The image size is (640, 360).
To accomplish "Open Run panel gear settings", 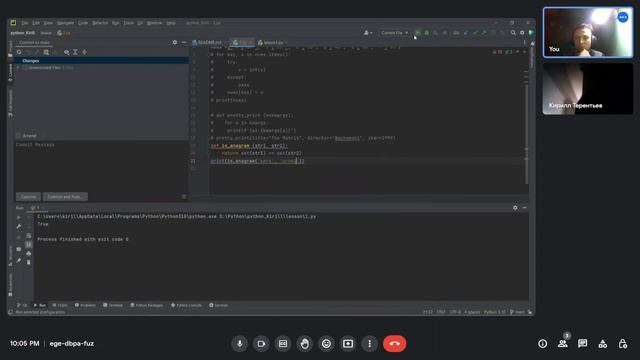I will click(515, 208).
